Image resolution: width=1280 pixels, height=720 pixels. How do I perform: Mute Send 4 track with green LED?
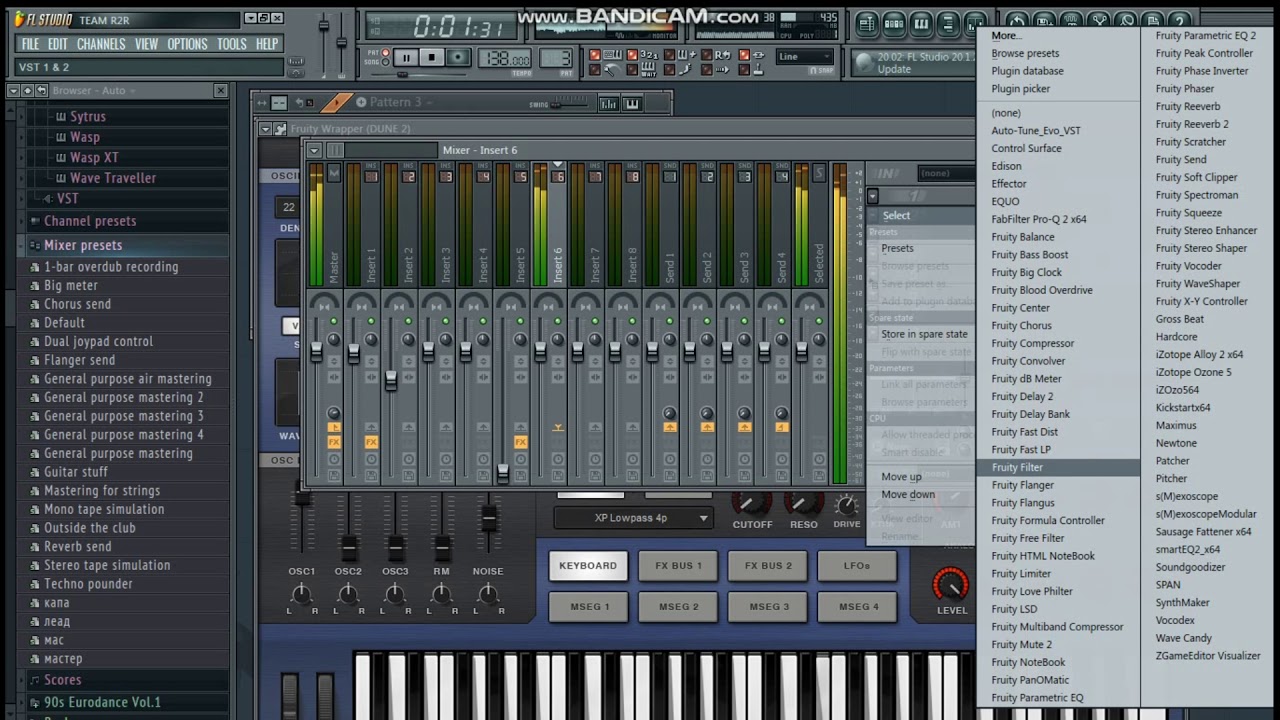(x=781, y=321)
